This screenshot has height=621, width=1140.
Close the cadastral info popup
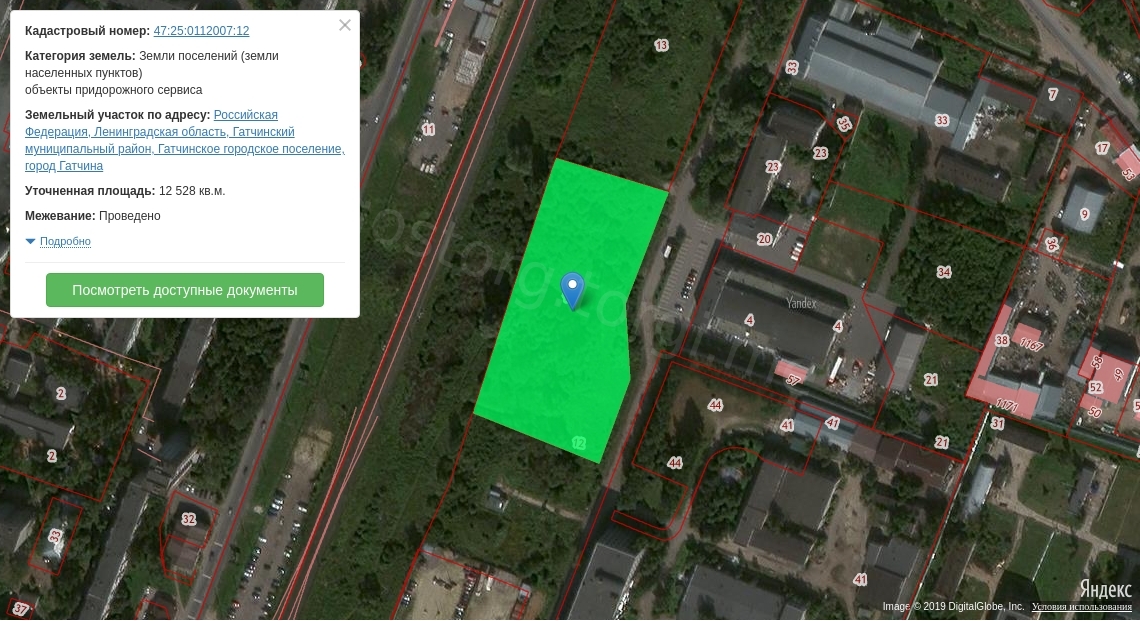(345, 26)
